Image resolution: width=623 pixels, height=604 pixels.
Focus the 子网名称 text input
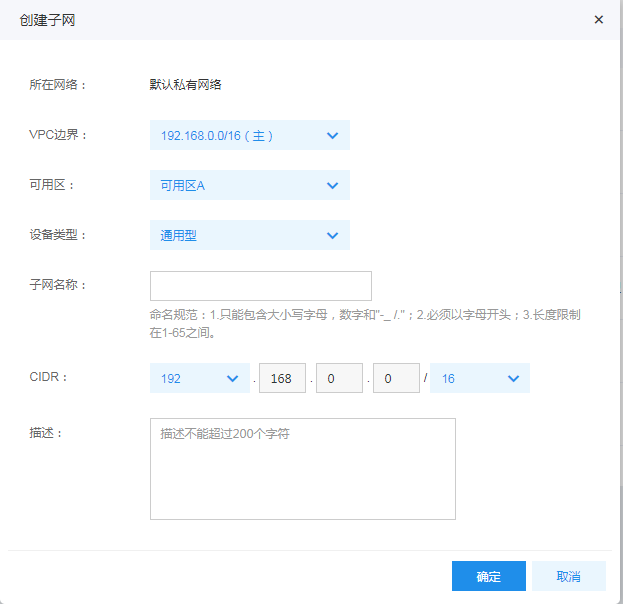point(261,286)
